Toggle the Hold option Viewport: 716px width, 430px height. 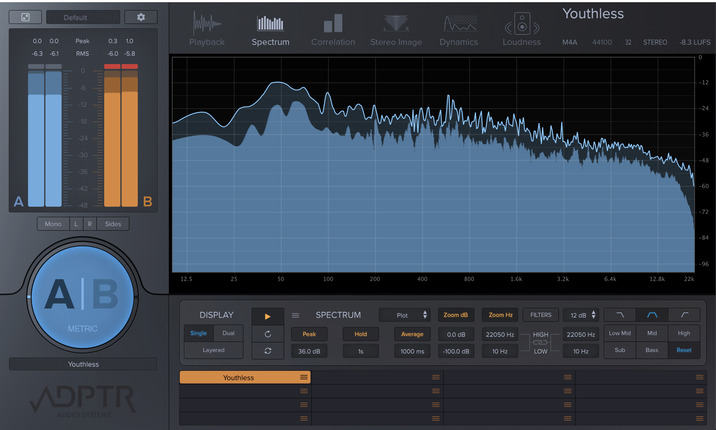click(x=360, y=334)
